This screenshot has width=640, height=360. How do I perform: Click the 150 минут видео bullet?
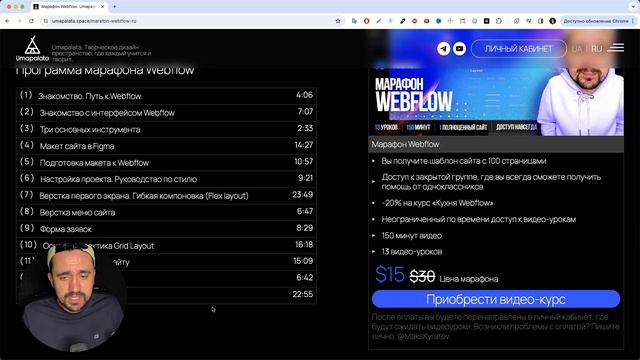pyautogui.click(x=411, y=236)
